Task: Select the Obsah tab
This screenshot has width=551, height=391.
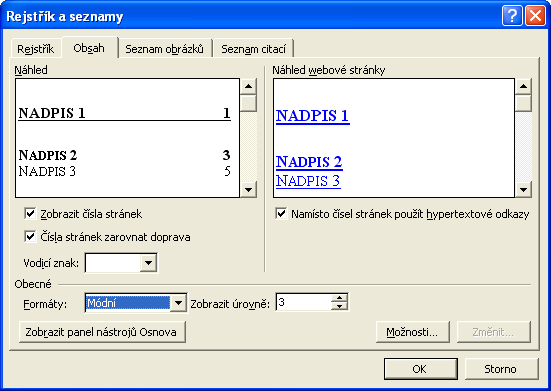Action: (x=89, y=48)
